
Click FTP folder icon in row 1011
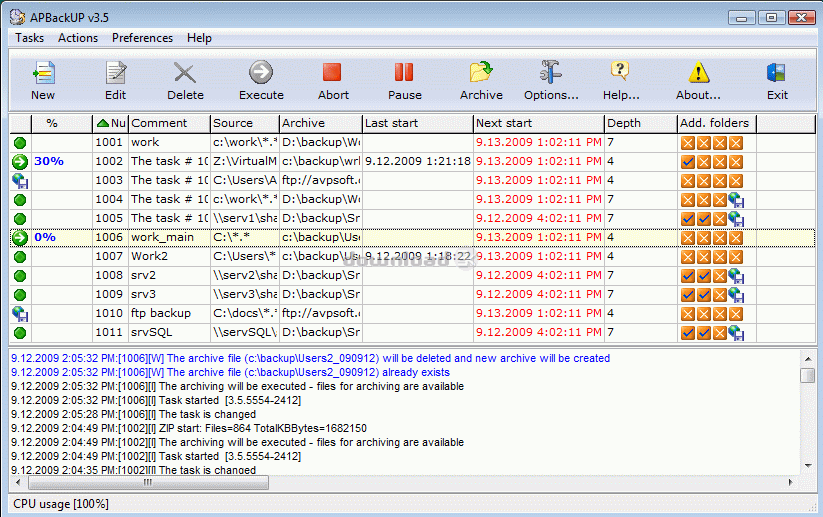click(x=736, y=333)
